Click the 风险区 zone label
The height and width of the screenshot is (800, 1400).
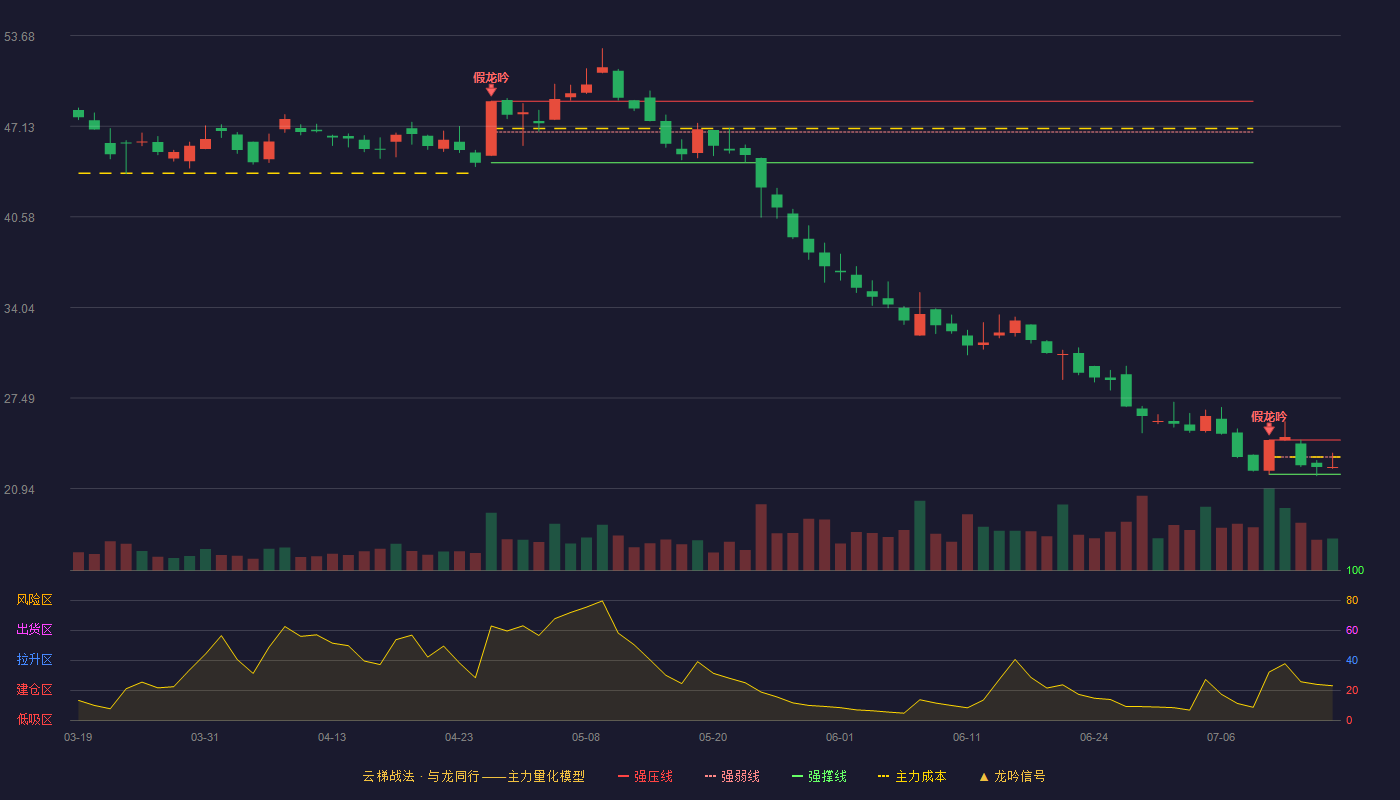34,600
